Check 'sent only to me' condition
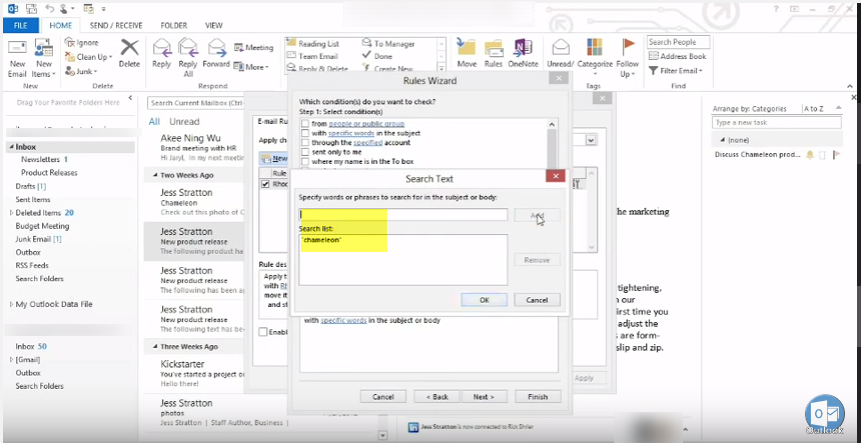861x443 pixels. (305, 152)
